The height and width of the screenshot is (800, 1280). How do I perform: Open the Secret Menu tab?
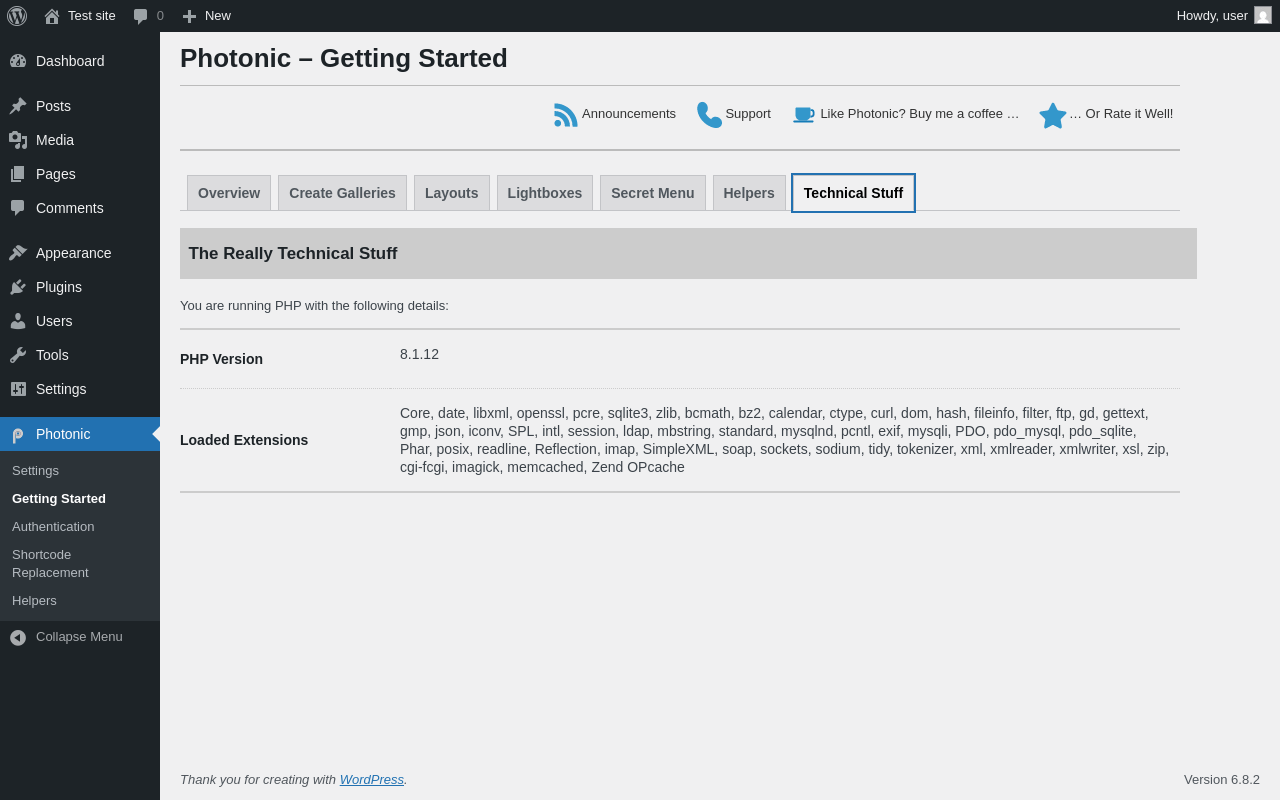coord(653,193)
